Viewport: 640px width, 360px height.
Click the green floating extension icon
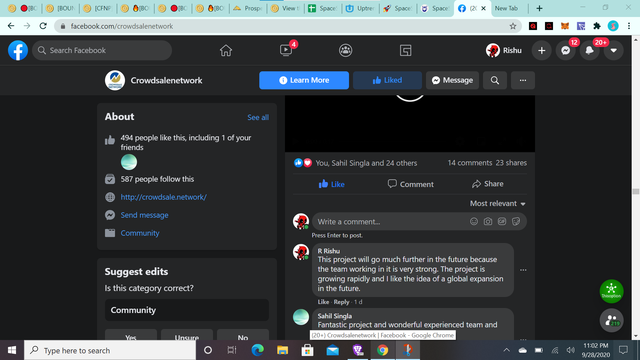(x=611, y=291)
